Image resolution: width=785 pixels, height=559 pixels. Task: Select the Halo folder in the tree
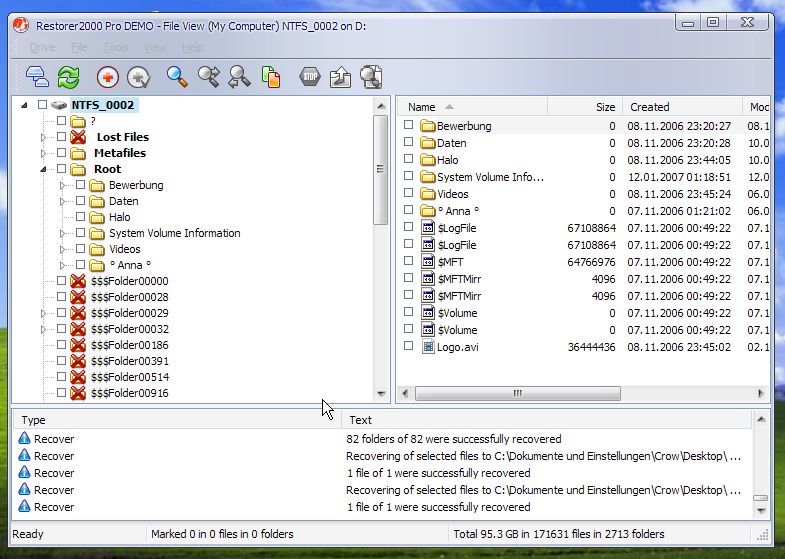point(120,217)
